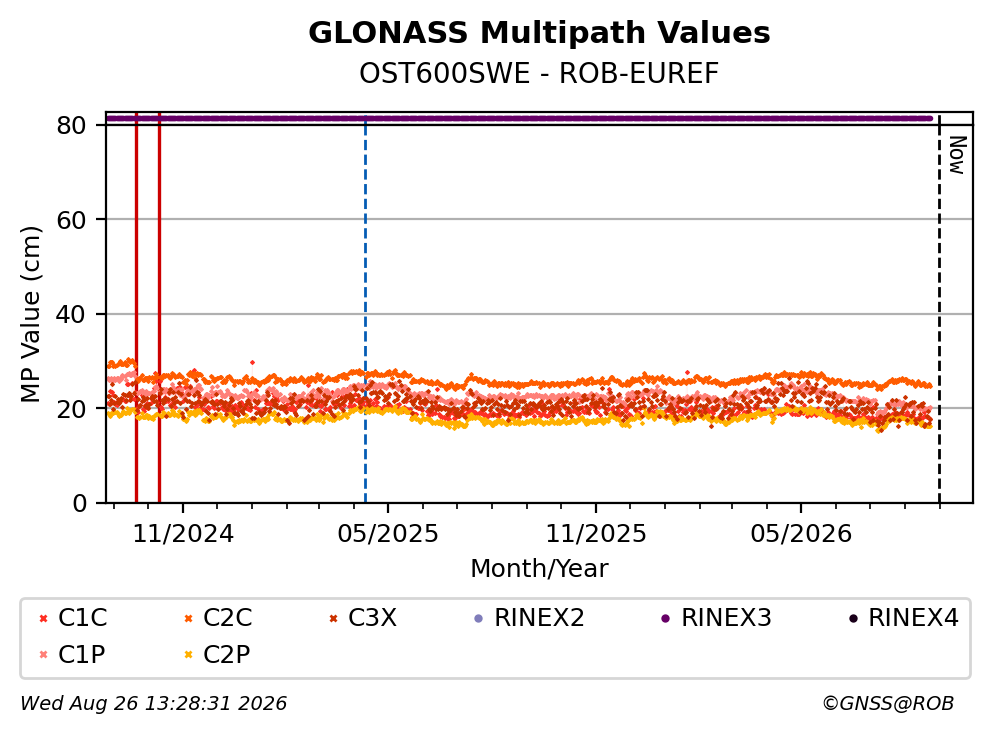Click the x-axis label '11/2025'
993x734 pixels.
[596, 534]
